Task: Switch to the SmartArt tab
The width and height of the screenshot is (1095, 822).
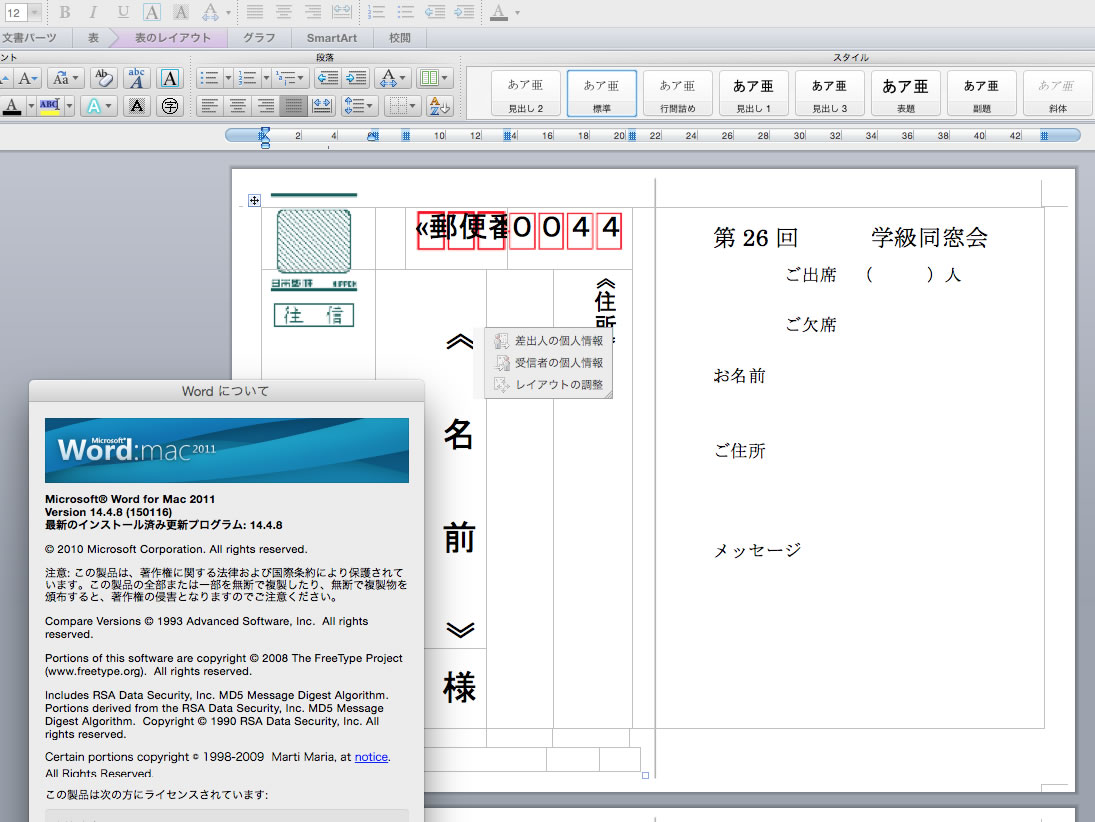Action: coord(332,38)
